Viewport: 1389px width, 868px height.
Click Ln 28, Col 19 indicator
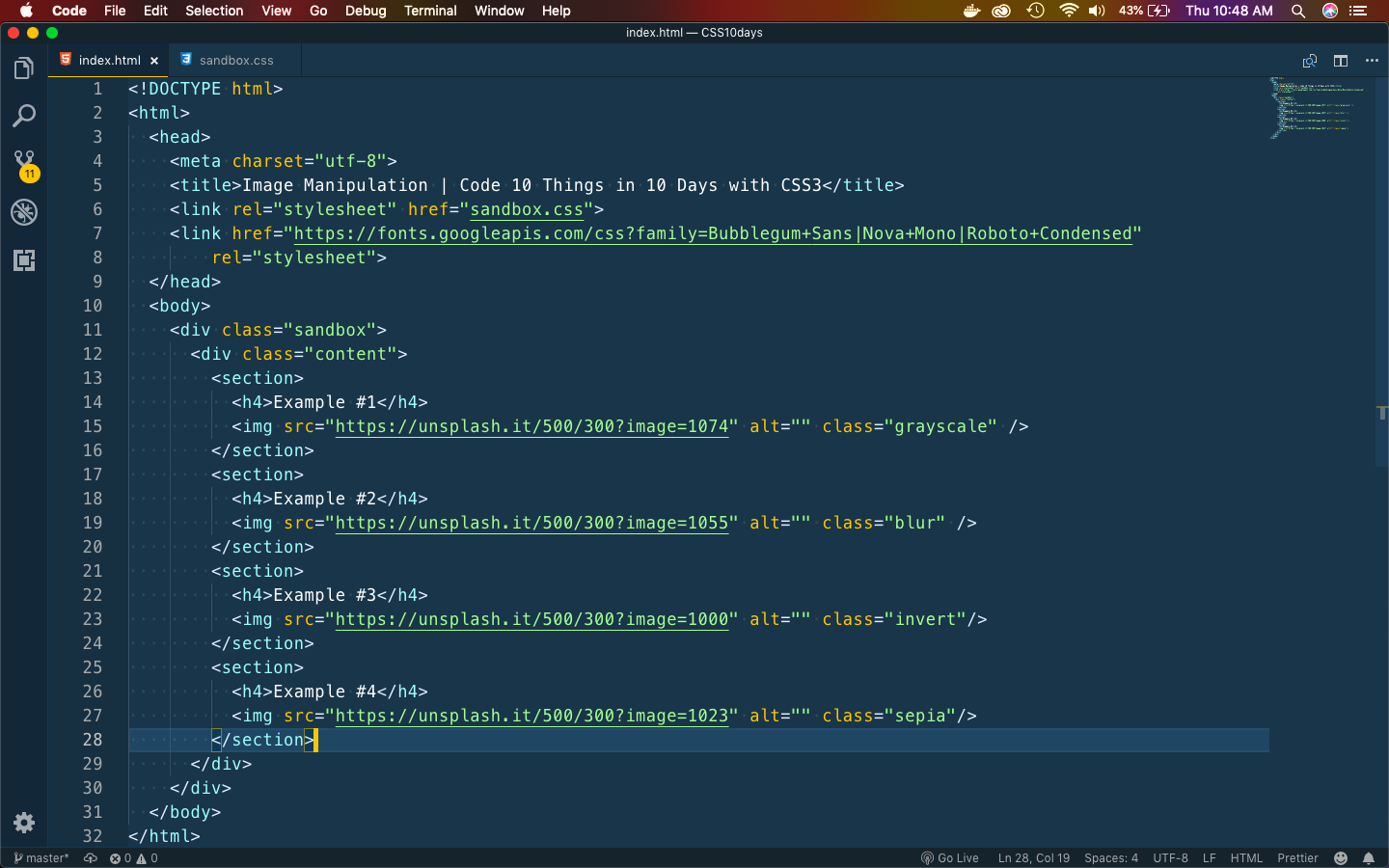click(x=1034, y=858)
